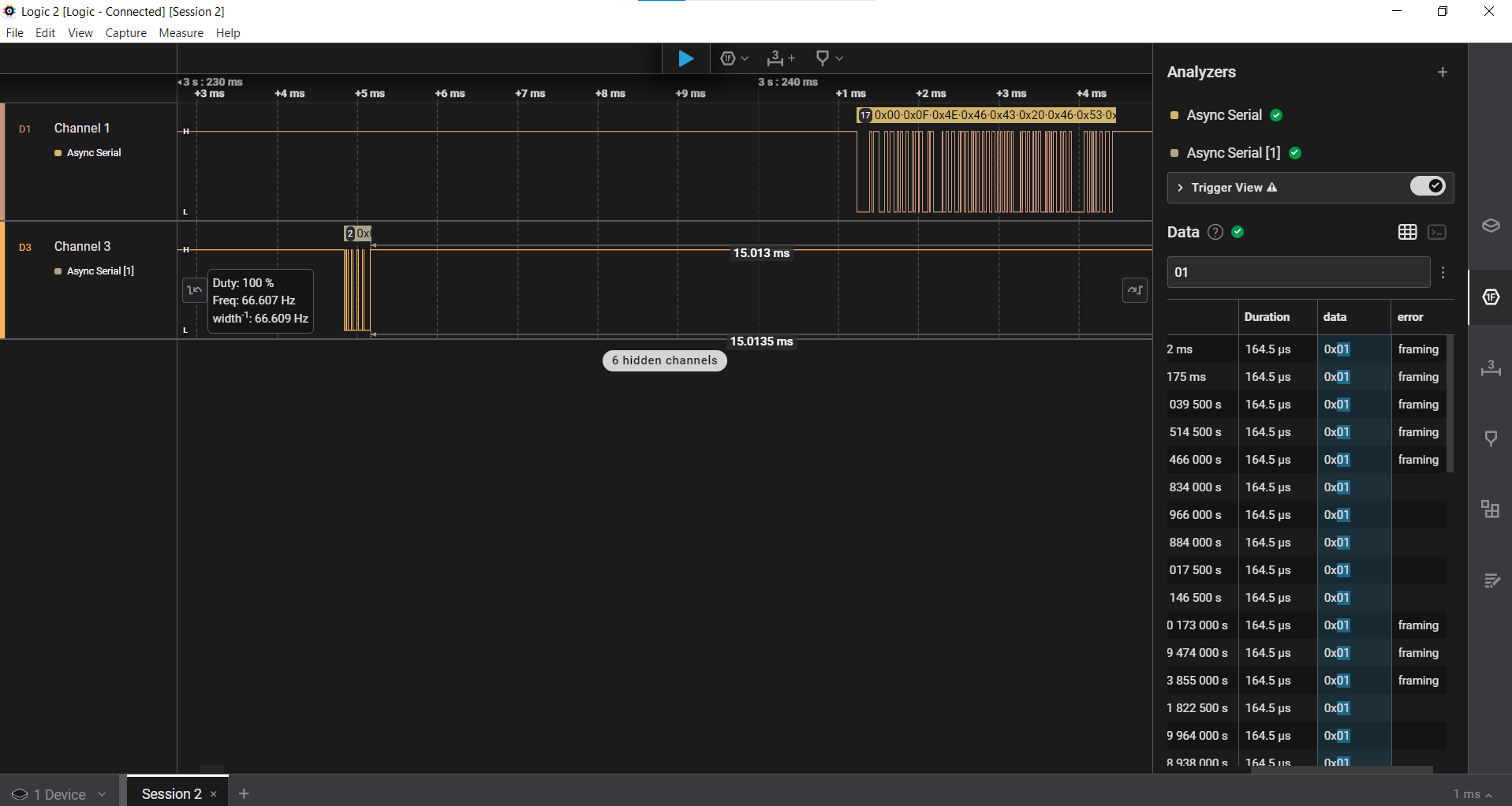Add a new session tab
This screenshot has width=1512, height=806.
[x=244, y=794]
